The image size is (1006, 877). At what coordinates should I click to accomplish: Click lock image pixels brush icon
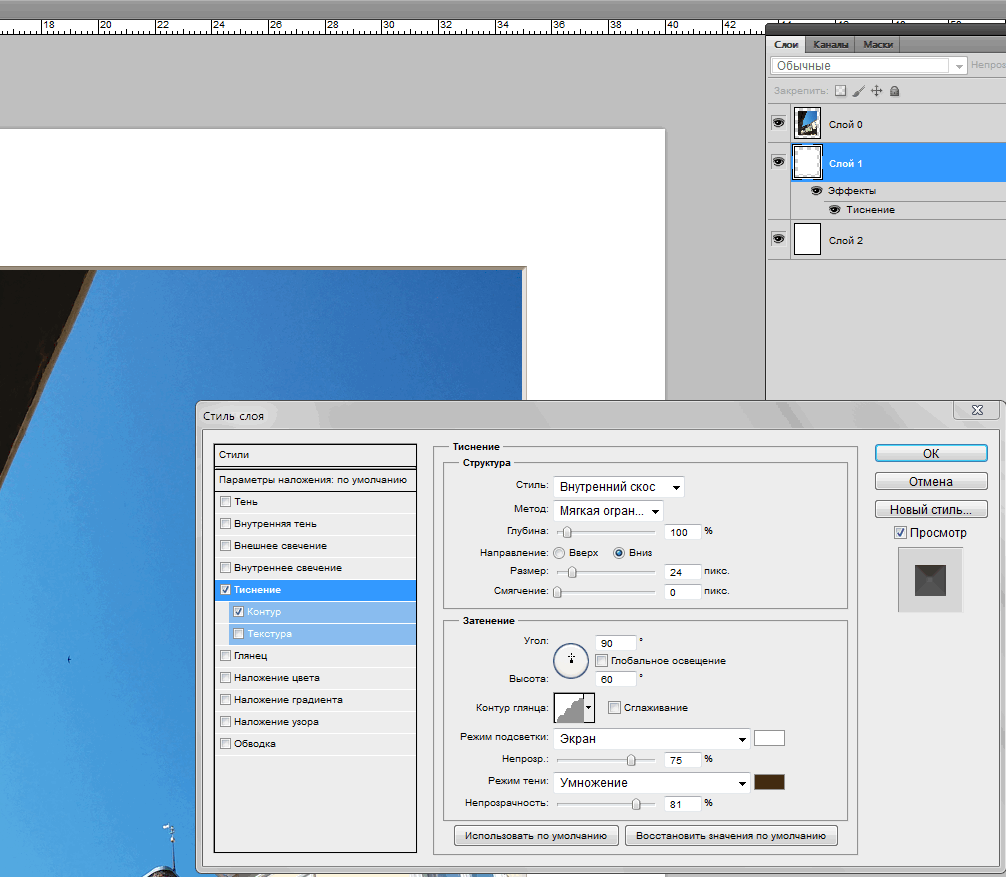tap(858, 91)
